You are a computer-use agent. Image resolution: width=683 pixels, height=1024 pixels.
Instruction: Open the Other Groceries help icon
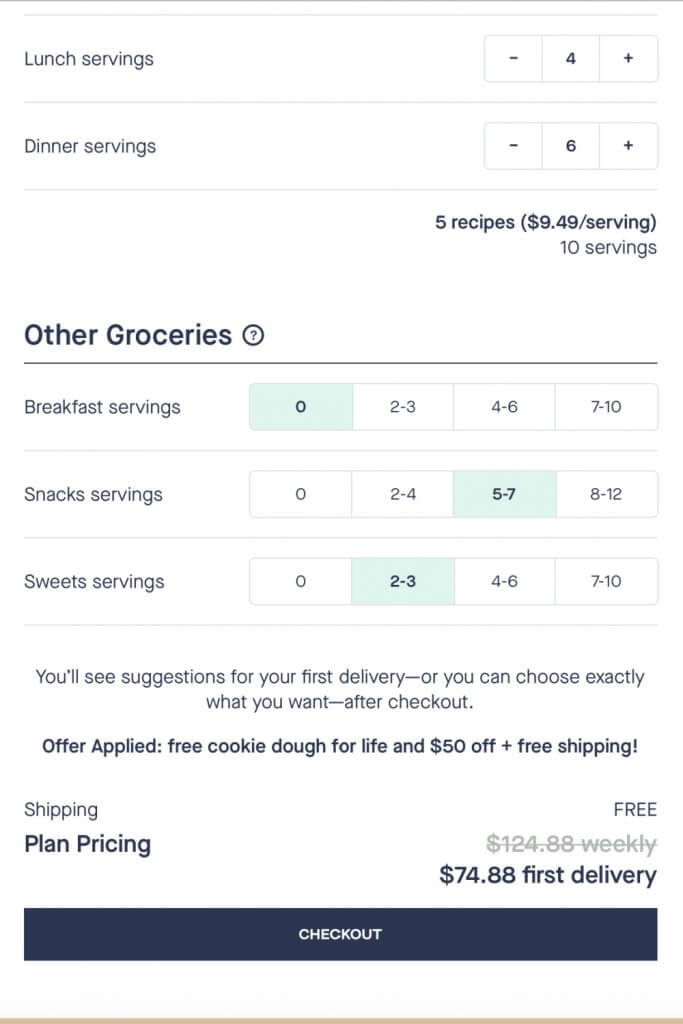[x=253, y=335]
